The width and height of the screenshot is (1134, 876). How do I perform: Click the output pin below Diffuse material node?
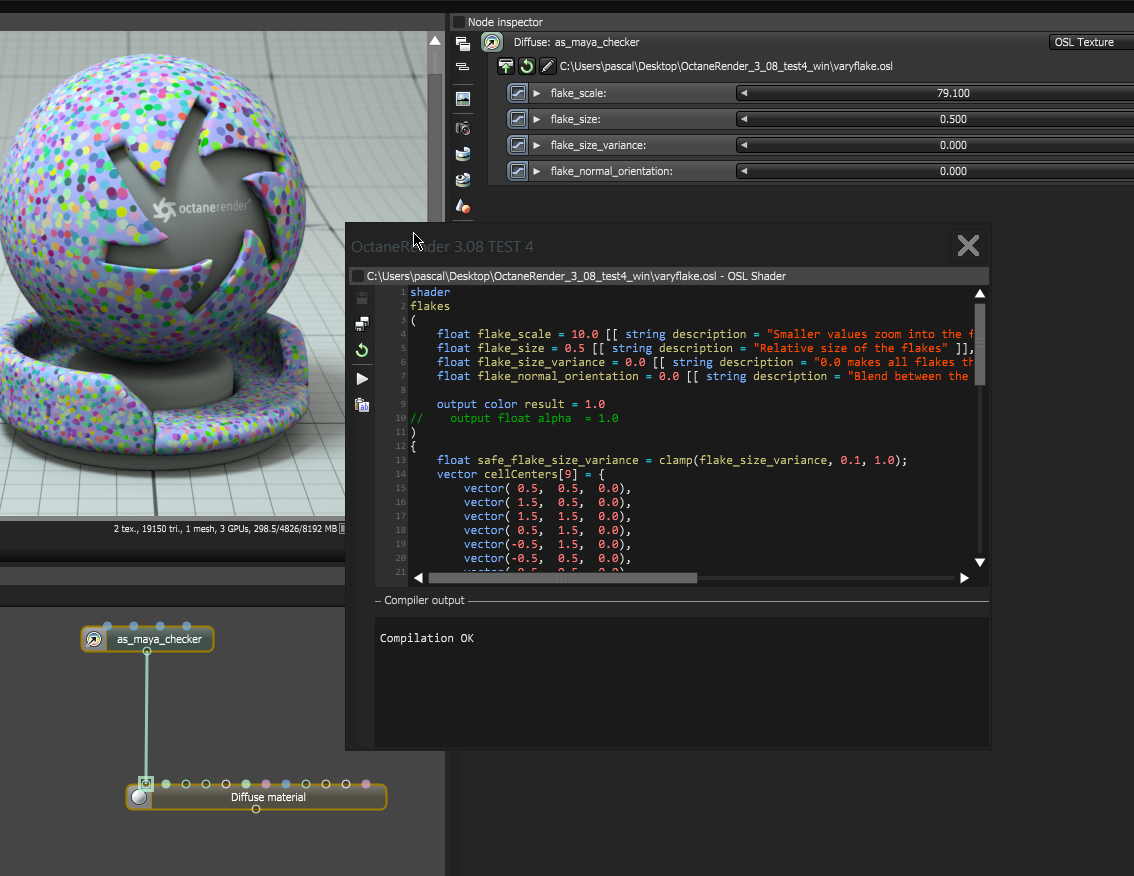point(255,809)
